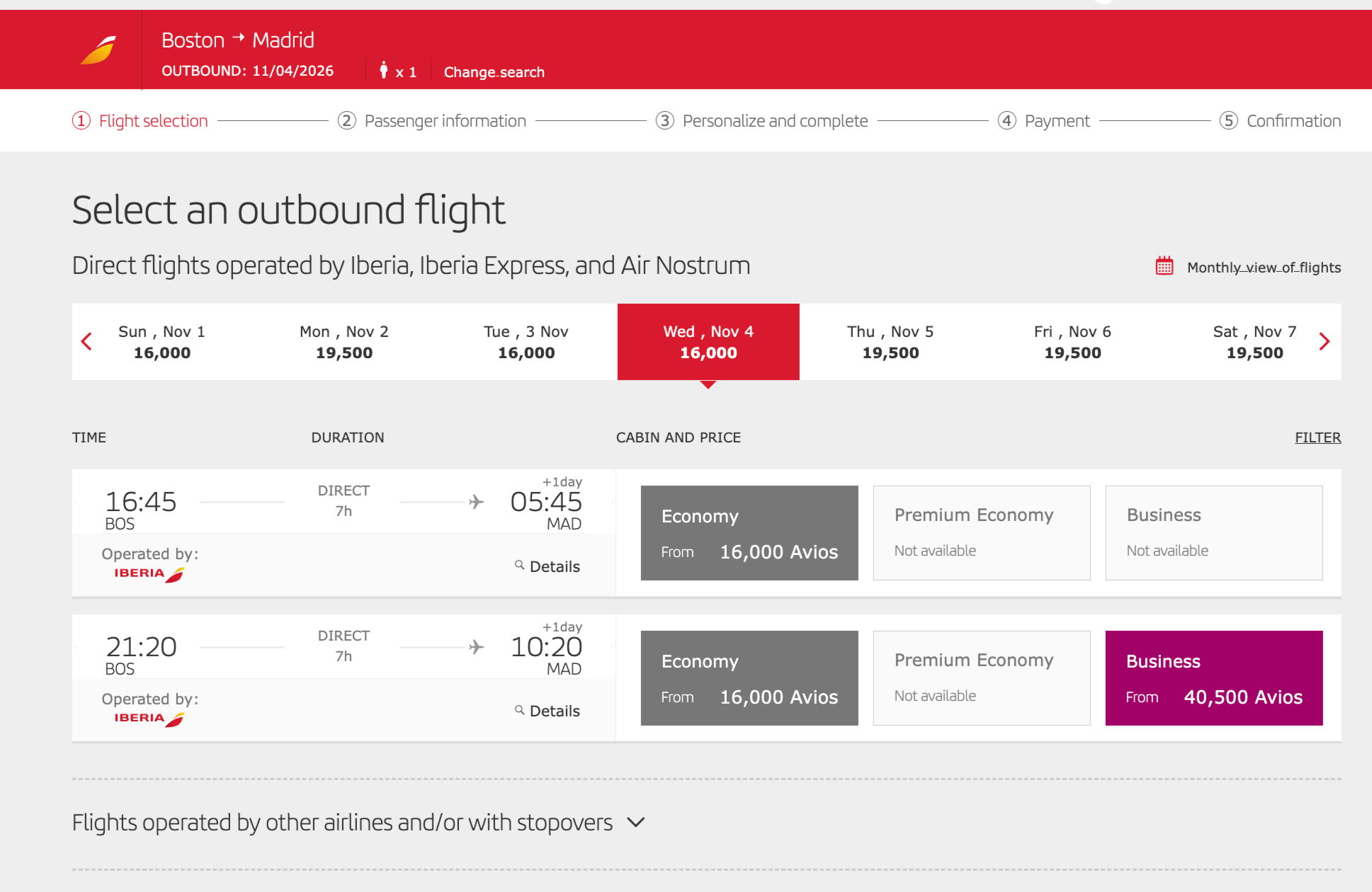Expand flights operated by other airlines section
The height and width of the screenshot is (892, 1372).
coord(635,823)
